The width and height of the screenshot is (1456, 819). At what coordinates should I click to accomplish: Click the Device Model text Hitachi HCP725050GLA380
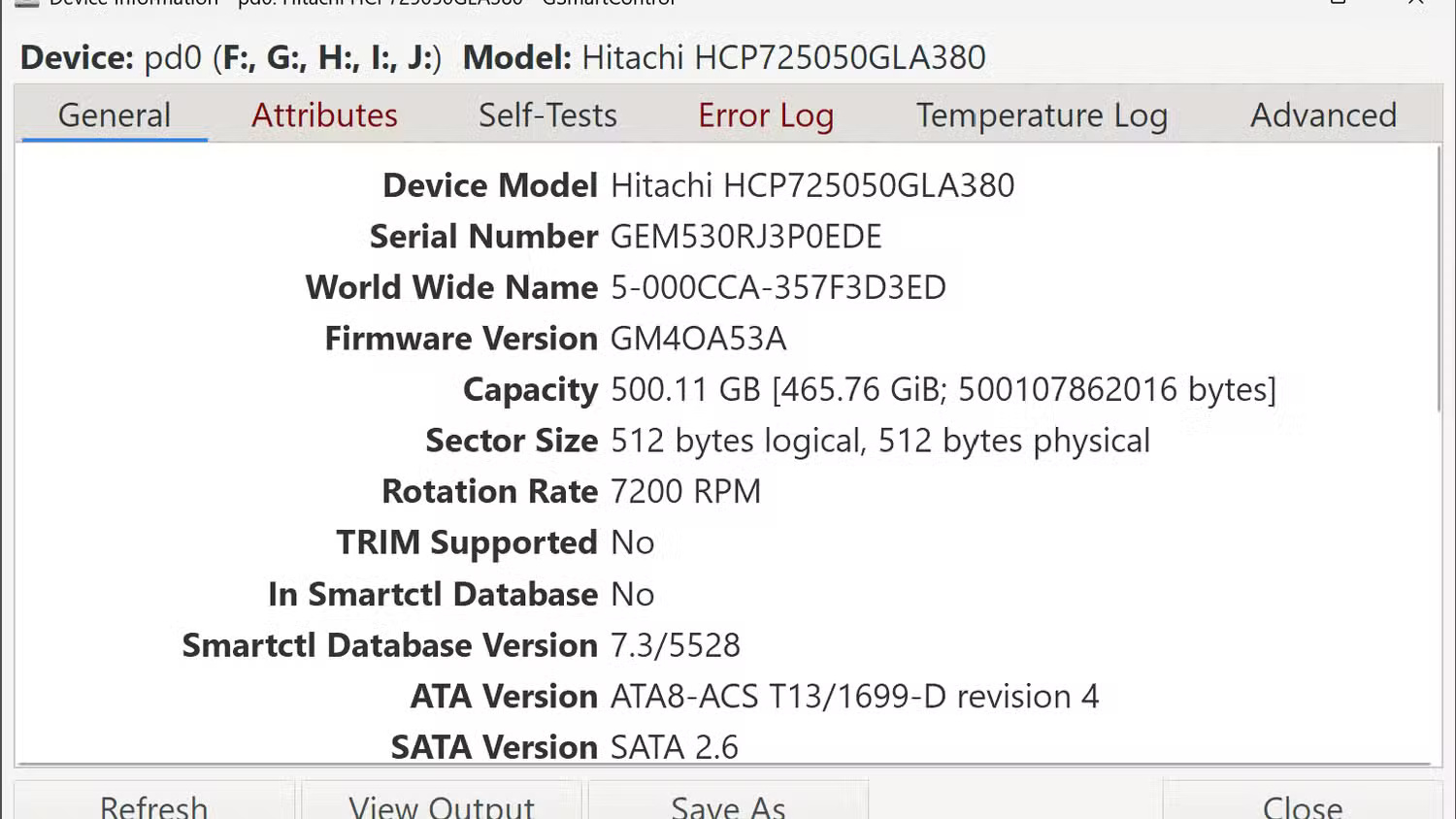coord(812,185)
